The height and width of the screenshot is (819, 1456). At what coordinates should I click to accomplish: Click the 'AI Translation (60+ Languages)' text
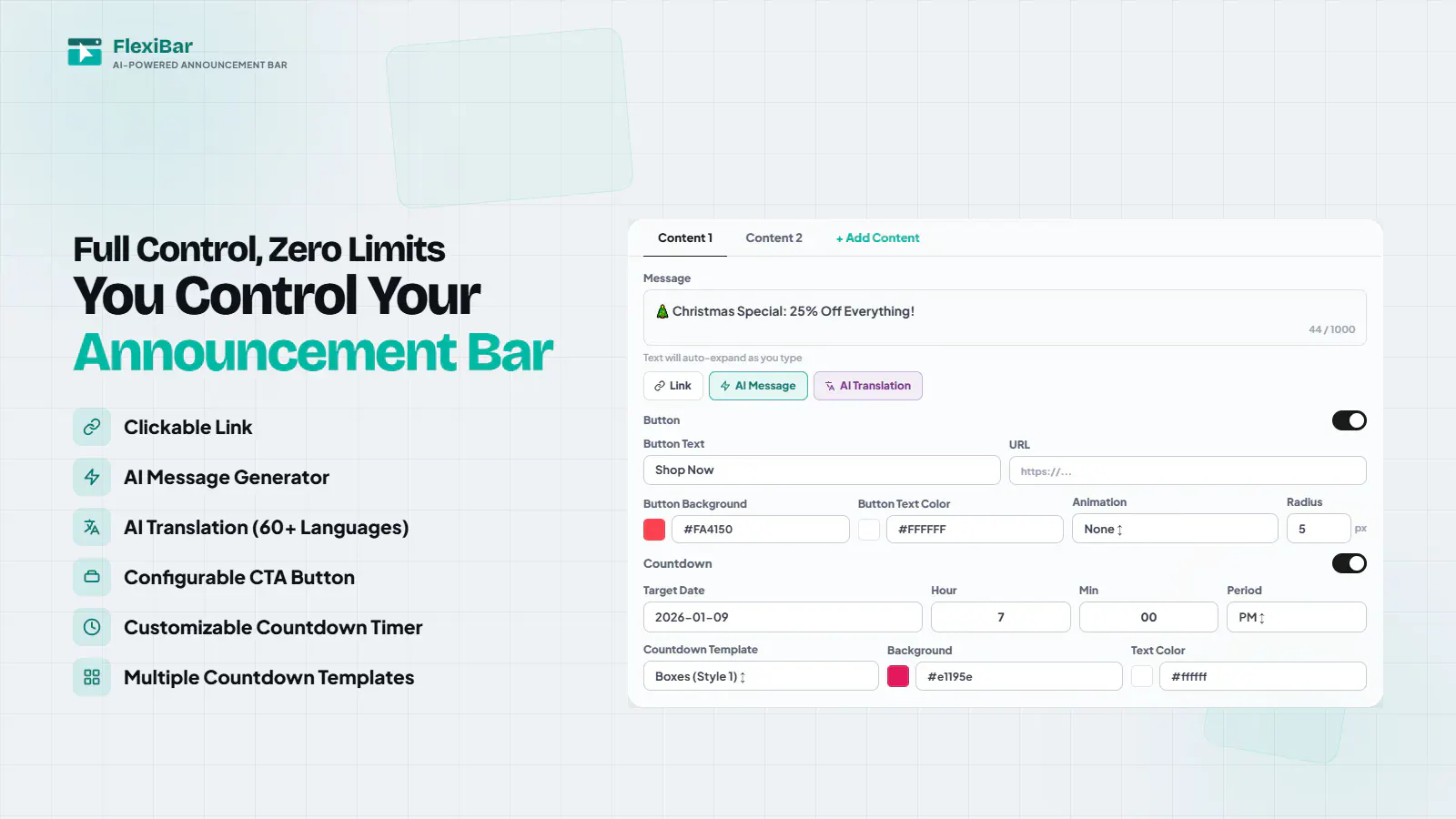point(266,528)
